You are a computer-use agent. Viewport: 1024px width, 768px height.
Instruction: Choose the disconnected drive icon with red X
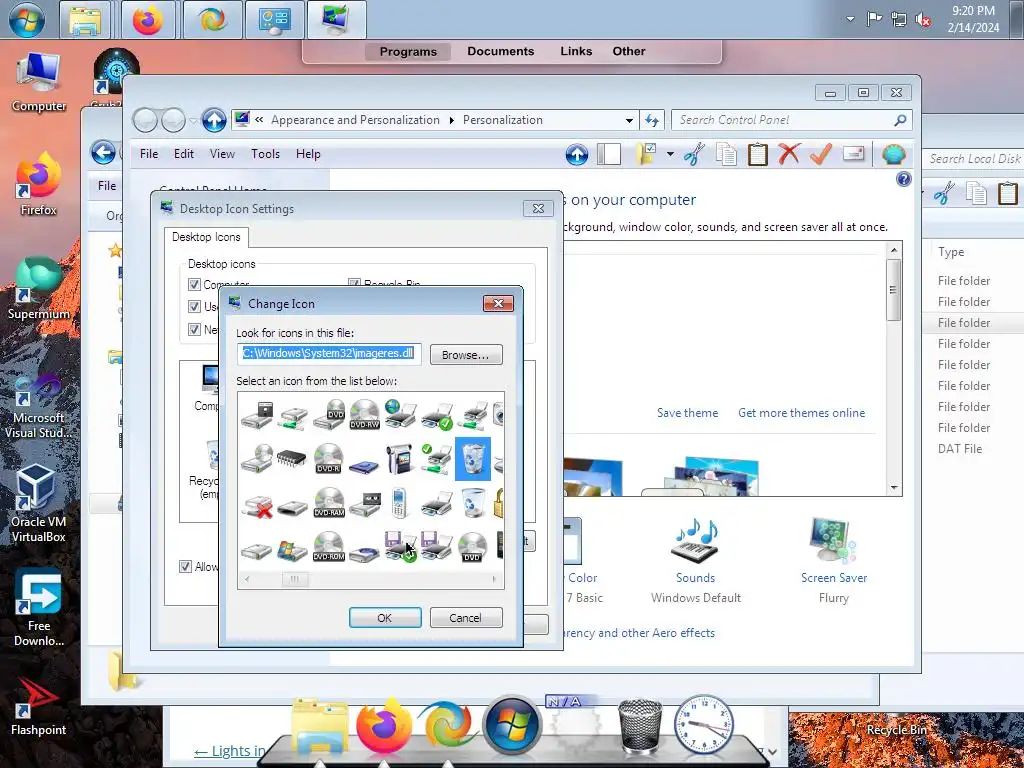[x=257, y=507]
